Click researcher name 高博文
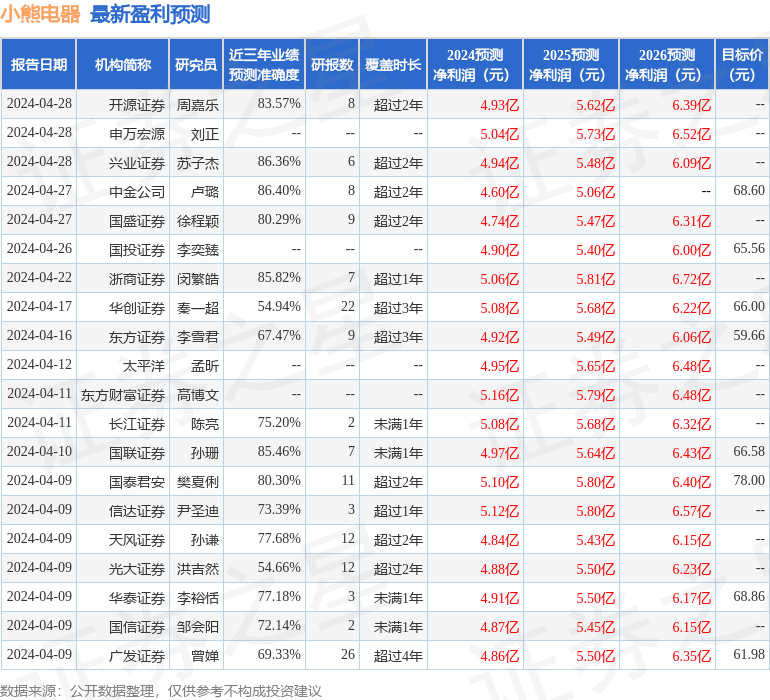 [197, 395]
